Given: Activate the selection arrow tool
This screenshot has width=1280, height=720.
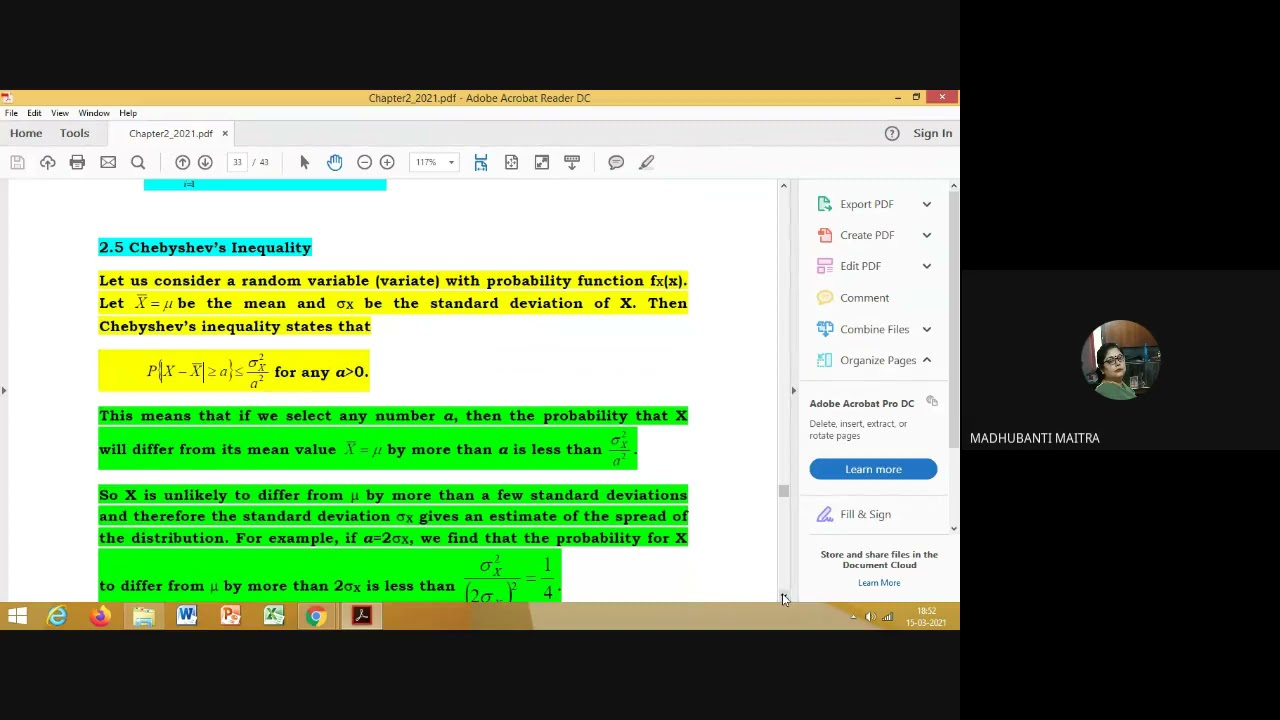Looking at the screenshot, I should 304,162.
